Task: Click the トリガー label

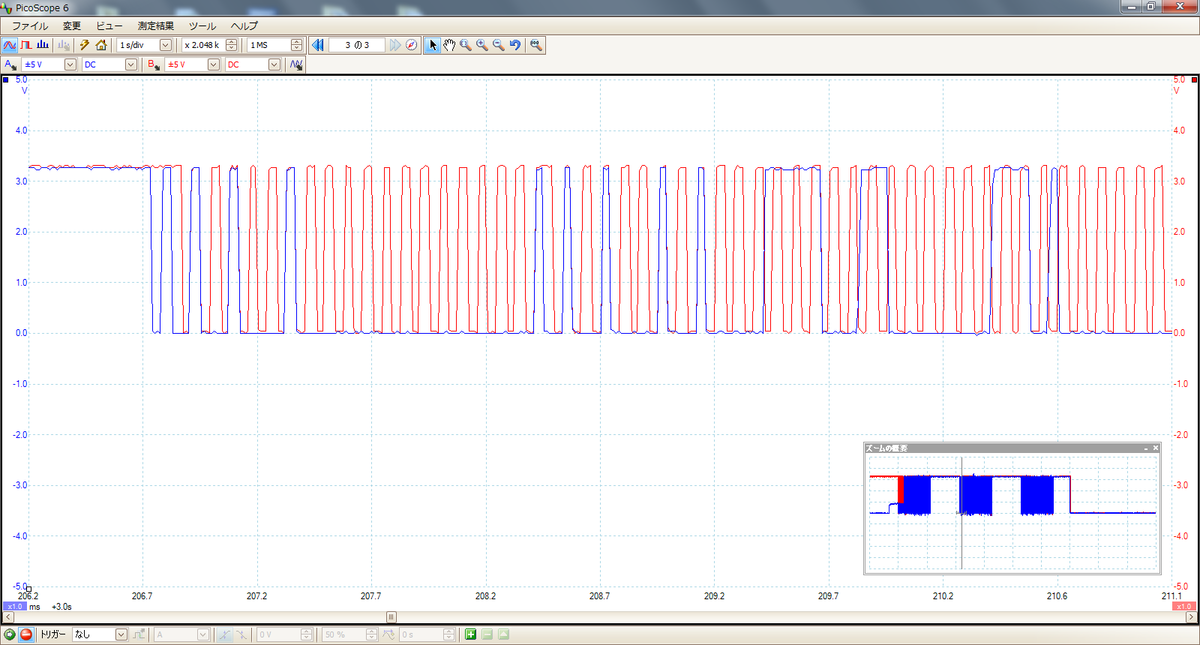Action: tap(53, 634)
